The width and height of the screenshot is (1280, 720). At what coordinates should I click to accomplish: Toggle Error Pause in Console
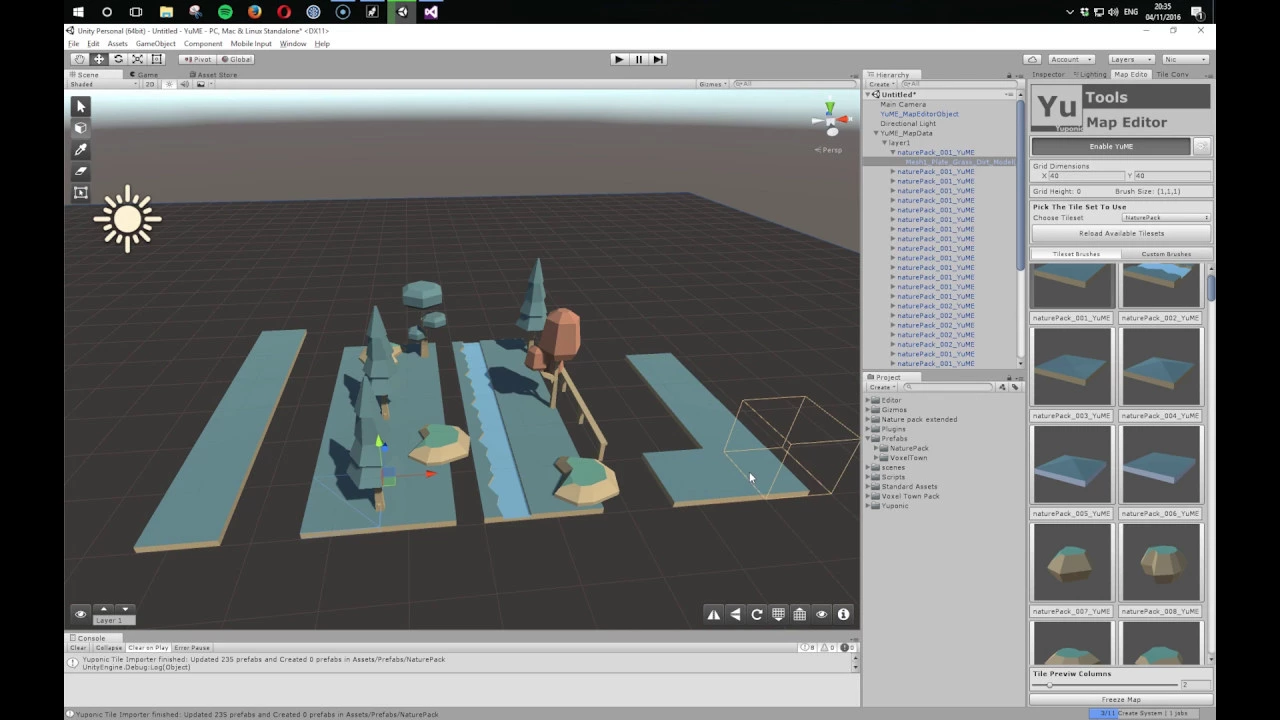pyautogui.click(x=192, y=648)
